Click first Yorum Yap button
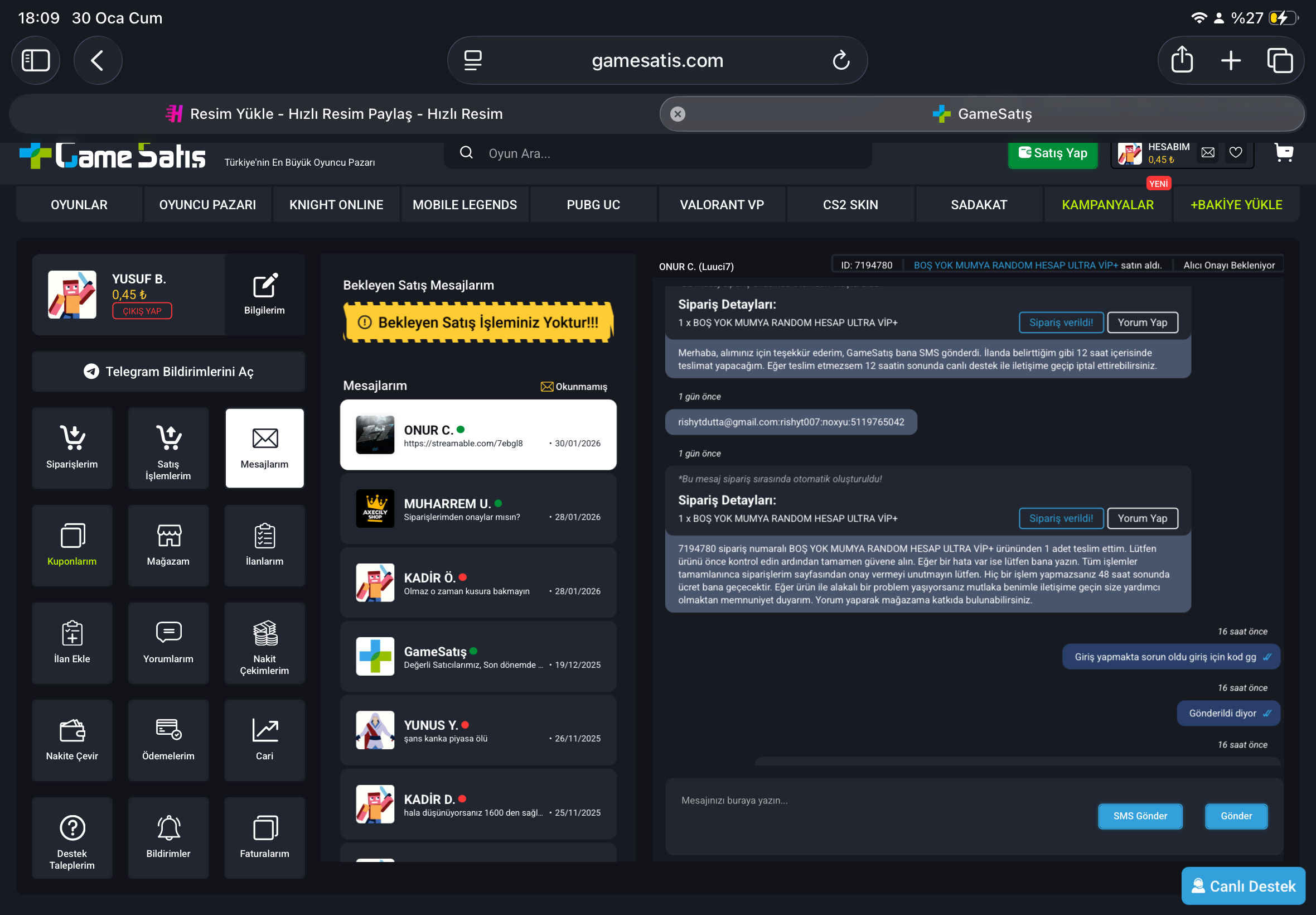Image resolution: width=1316 pixels, height=915 pixels. click(x=1143, y=322)
